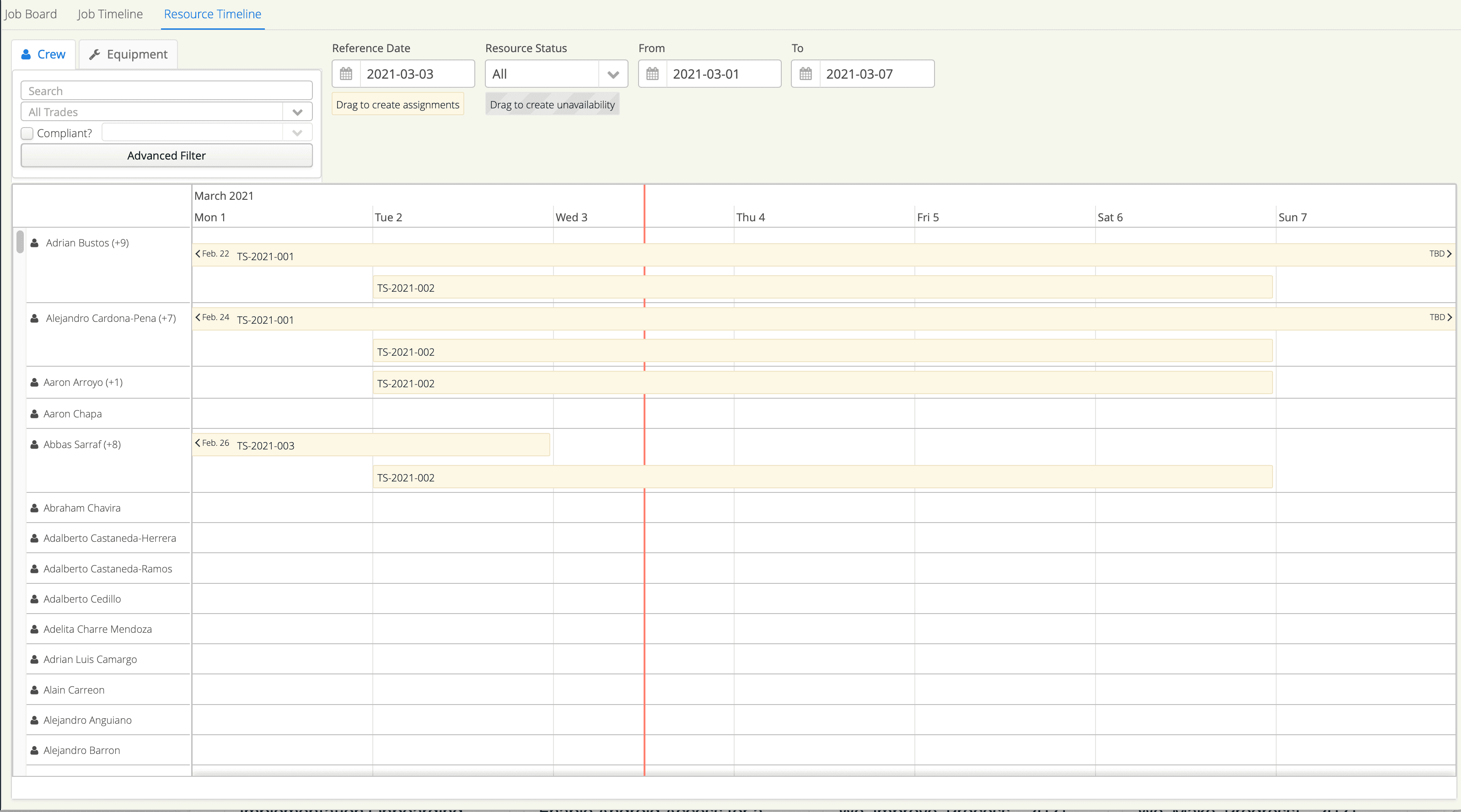
Task: Click the user icon beside Adrian Bustos
Action: coord(34,243)
